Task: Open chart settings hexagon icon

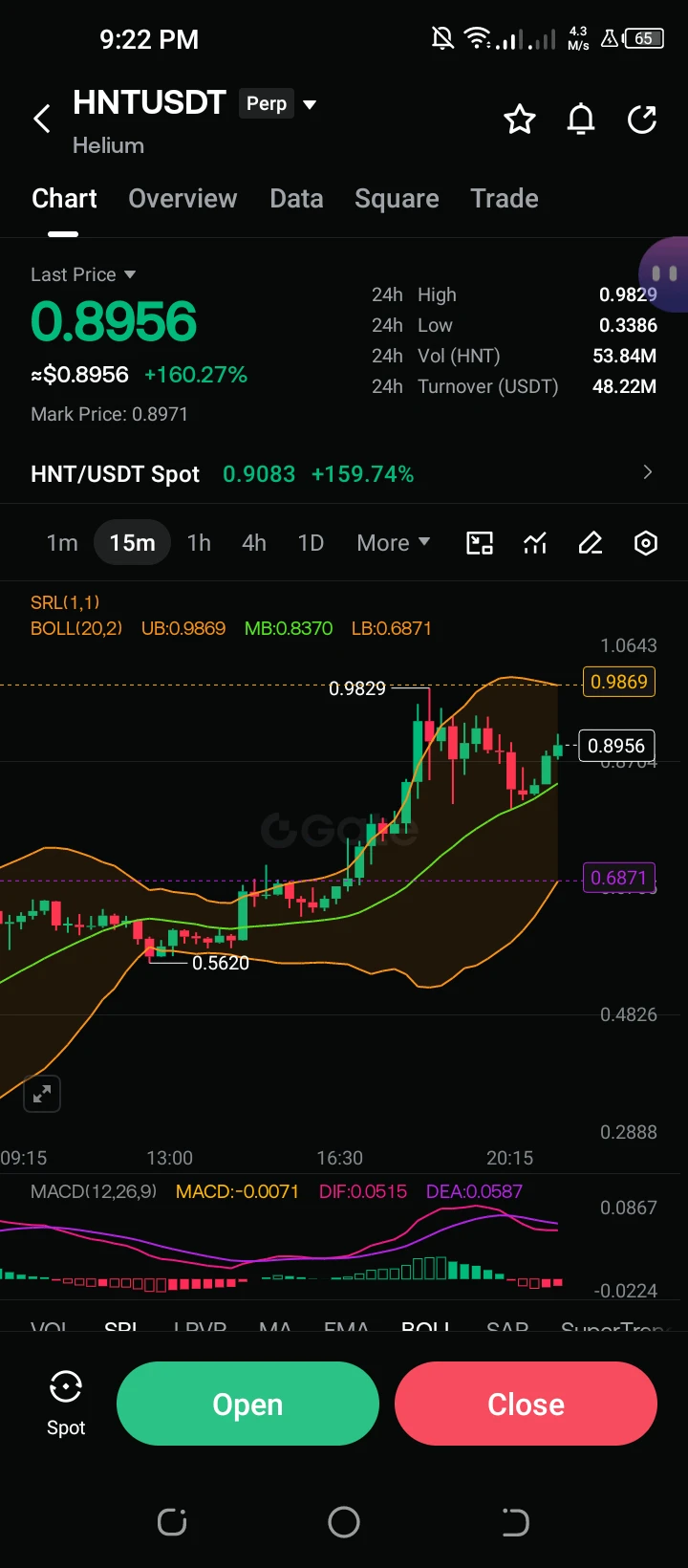Action: (x=646, y=543)
